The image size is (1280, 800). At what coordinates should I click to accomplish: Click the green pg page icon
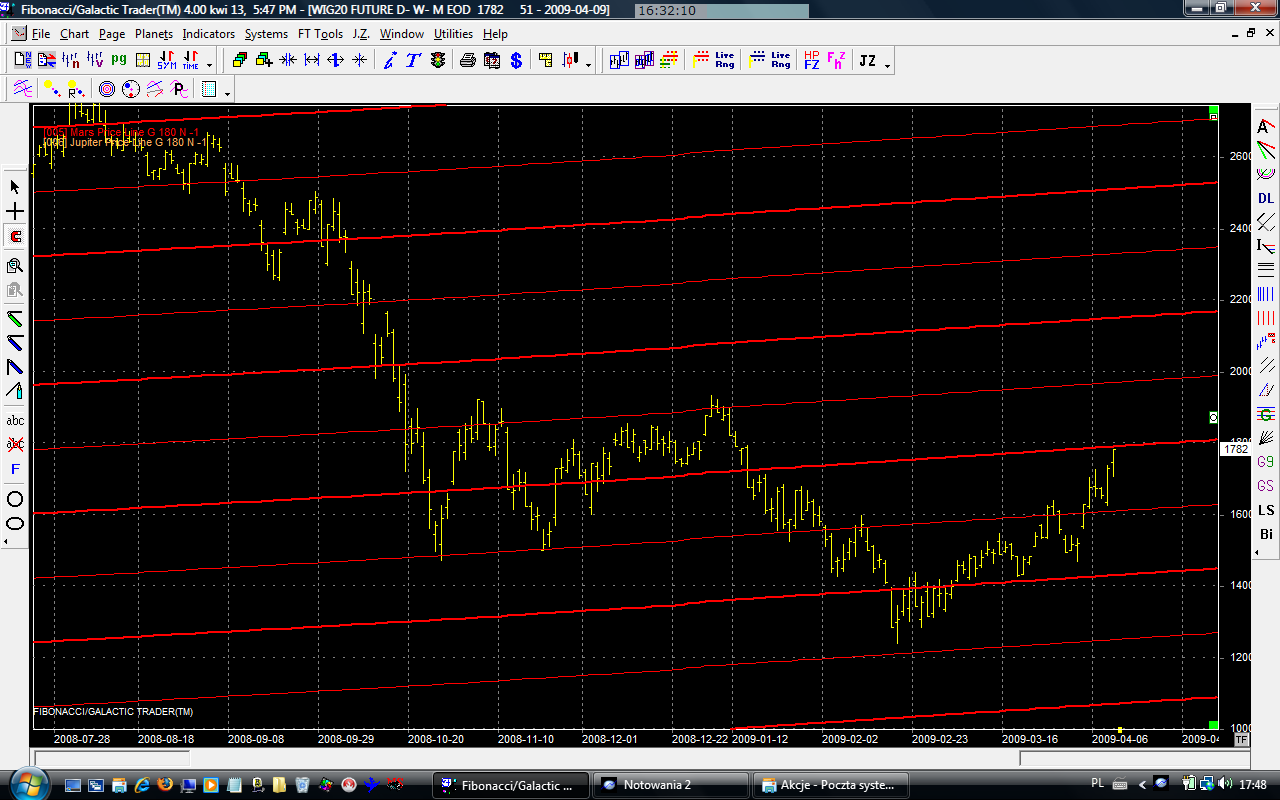[x=119, y=60]
